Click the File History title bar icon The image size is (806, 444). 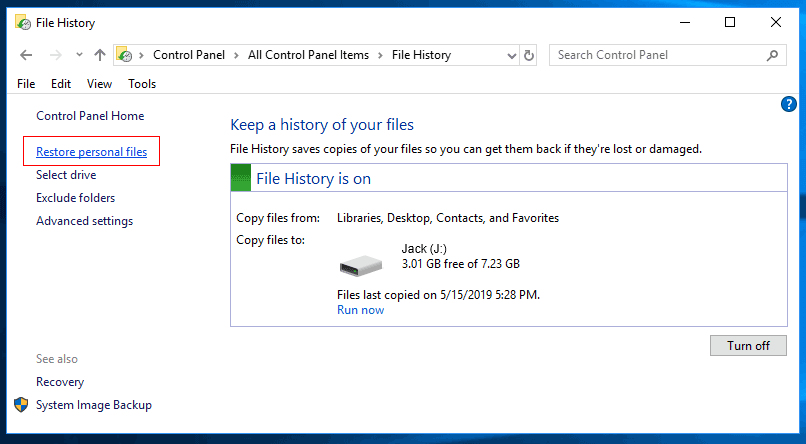pyautogui.click(x=23, y=23)
